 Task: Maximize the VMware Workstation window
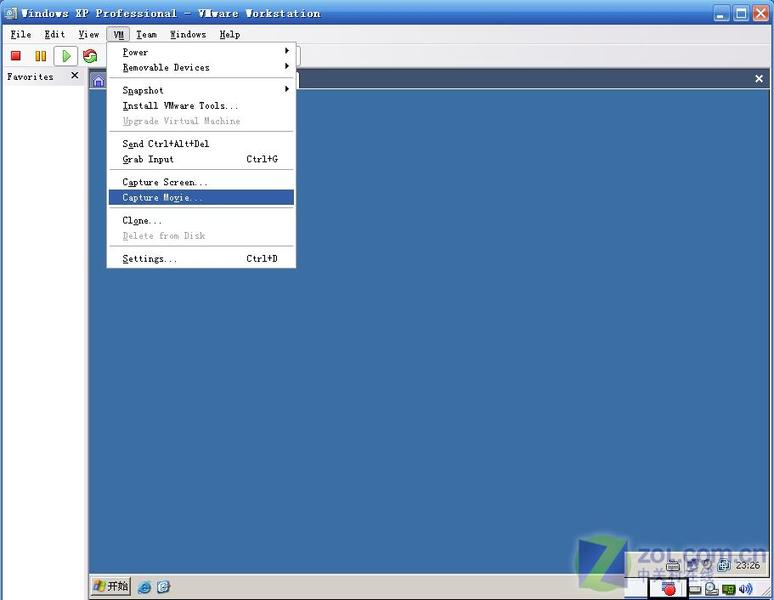pos(741,13)
